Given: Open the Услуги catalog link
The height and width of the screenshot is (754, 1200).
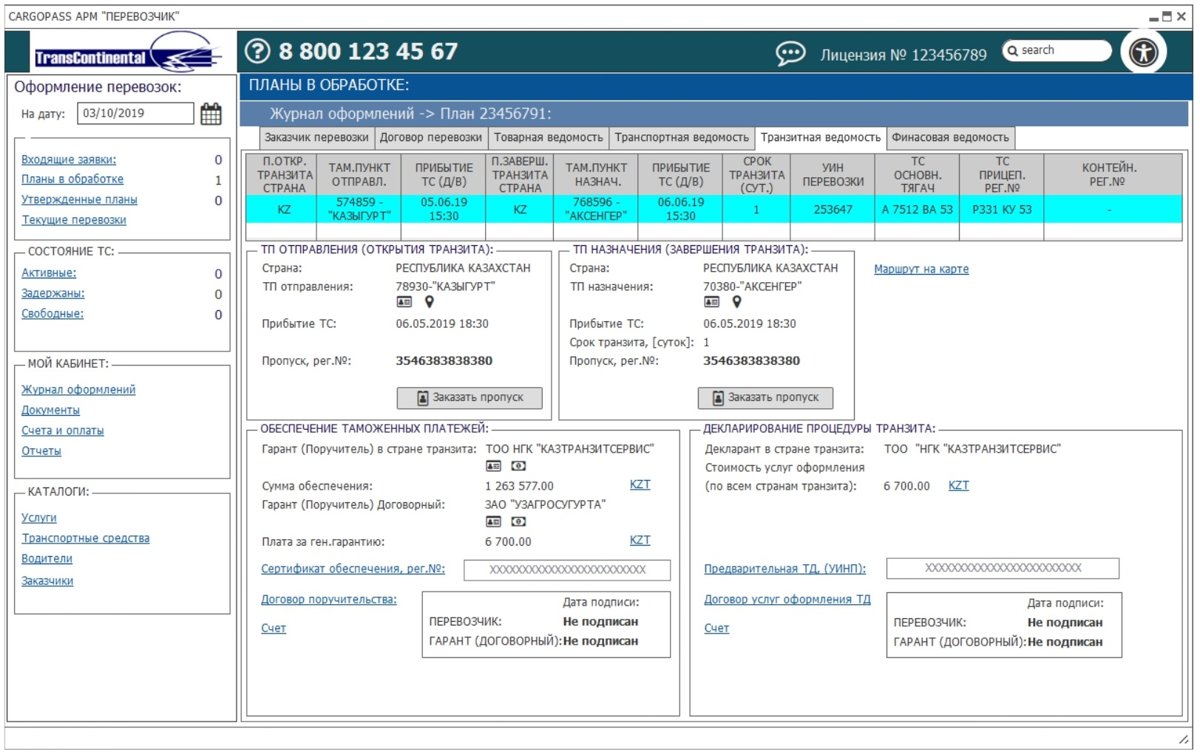Looking at the screenshot, I should coord(39,518).
